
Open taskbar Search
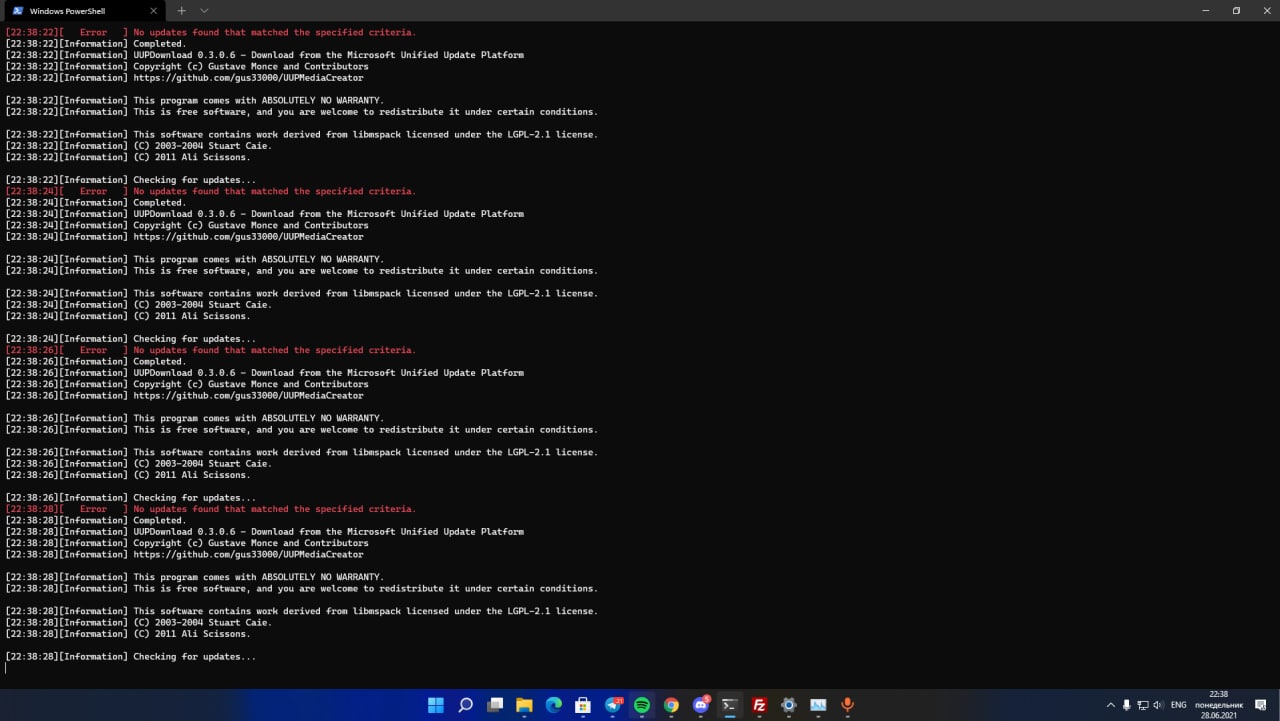465,705
